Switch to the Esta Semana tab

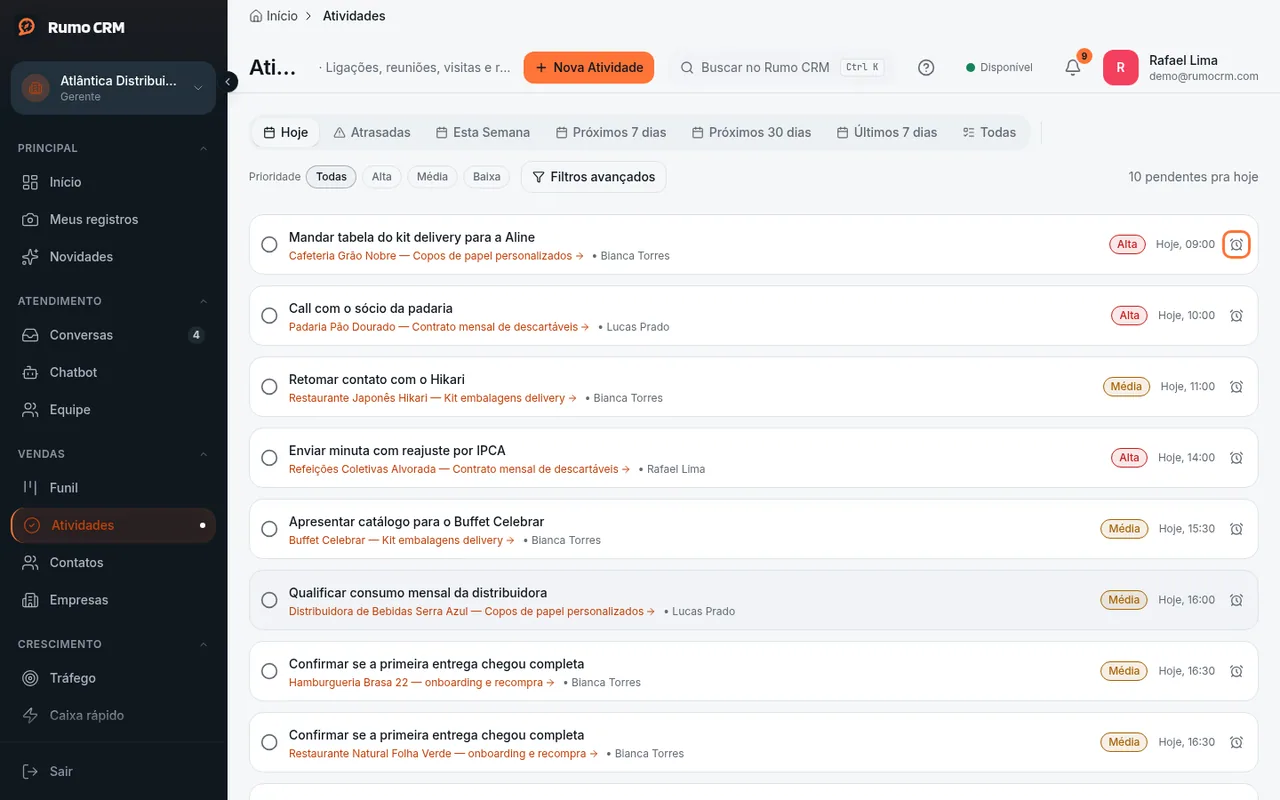click(483, 132)
